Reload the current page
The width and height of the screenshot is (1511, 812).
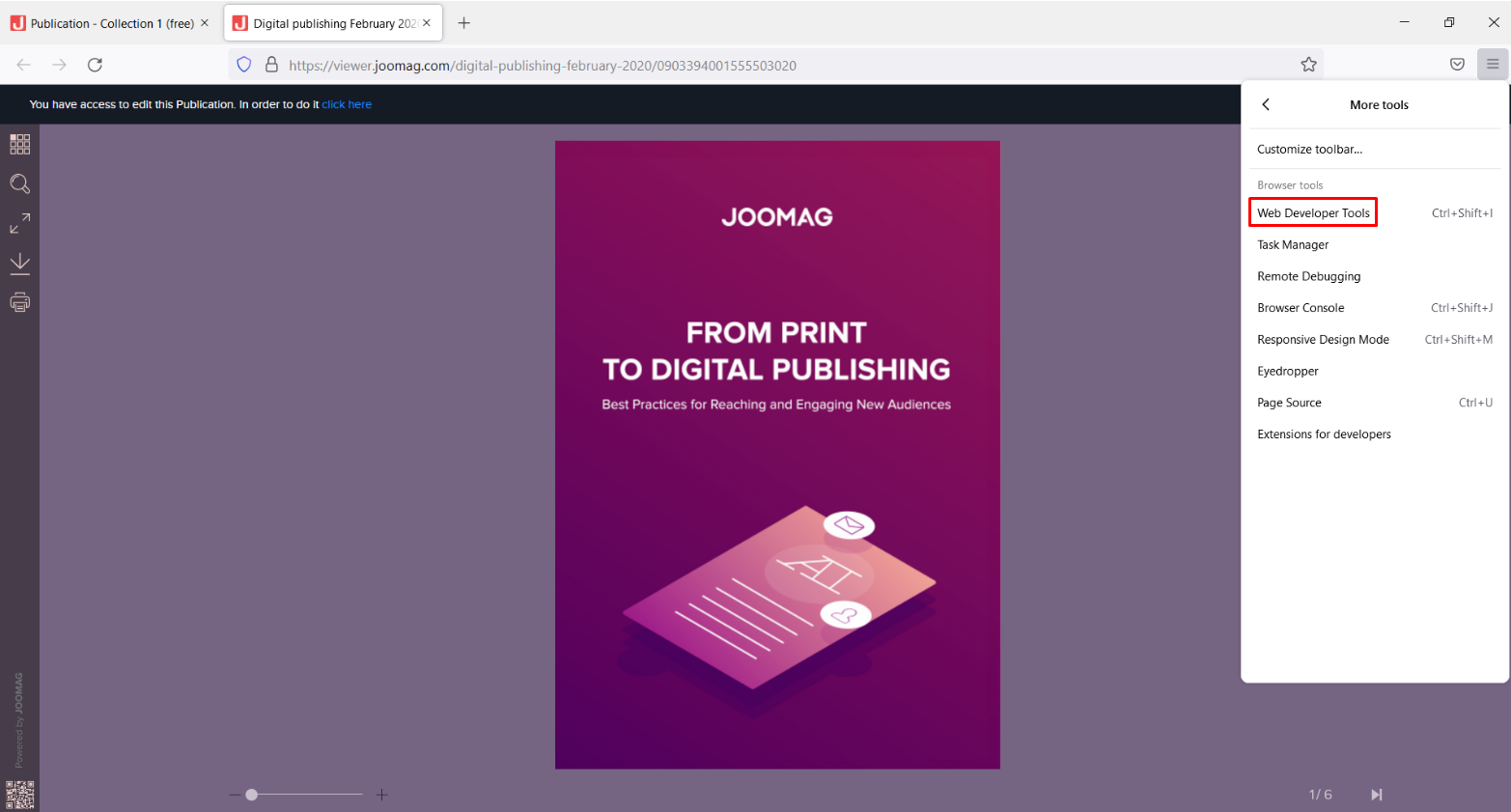[95, 65]
